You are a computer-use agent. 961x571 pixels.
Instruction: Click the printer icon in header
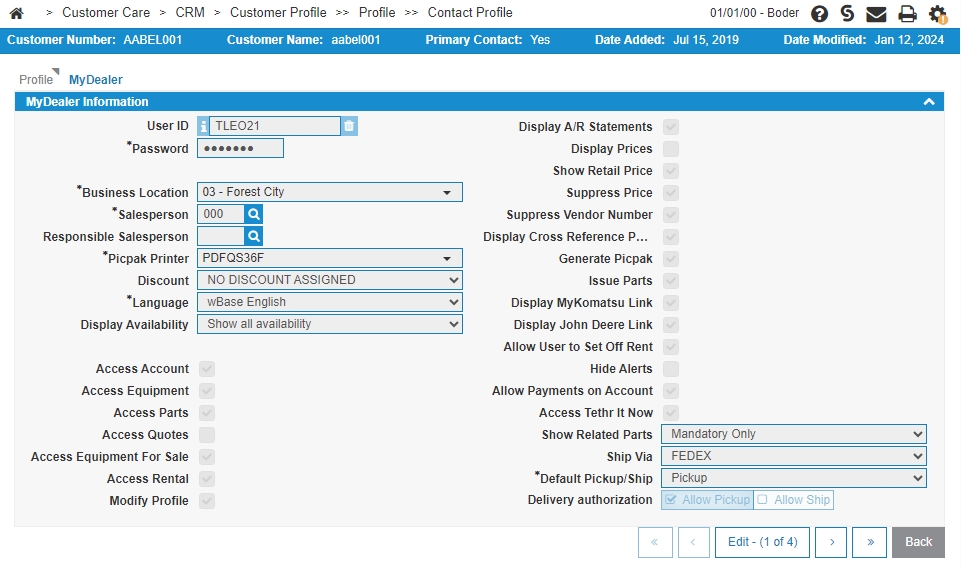coord(907,13)
